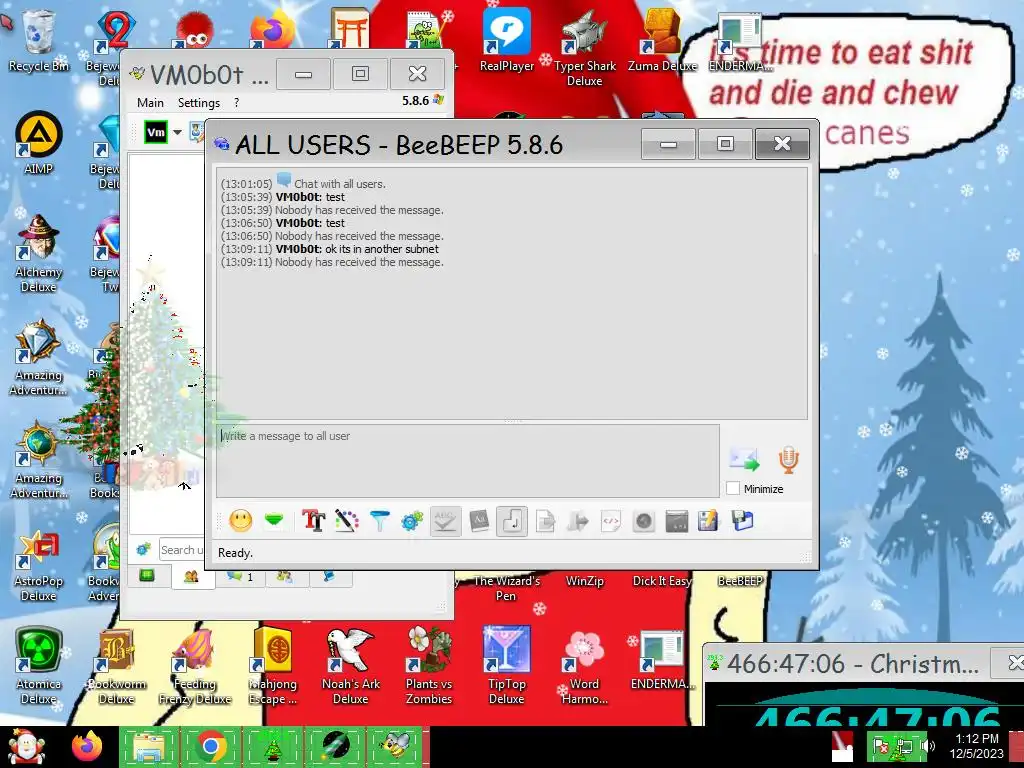The height and width of the screenshot is (768, 1024).
Task: Toggle the dictionary word completer icon
Action: click(x=479, y=521)
